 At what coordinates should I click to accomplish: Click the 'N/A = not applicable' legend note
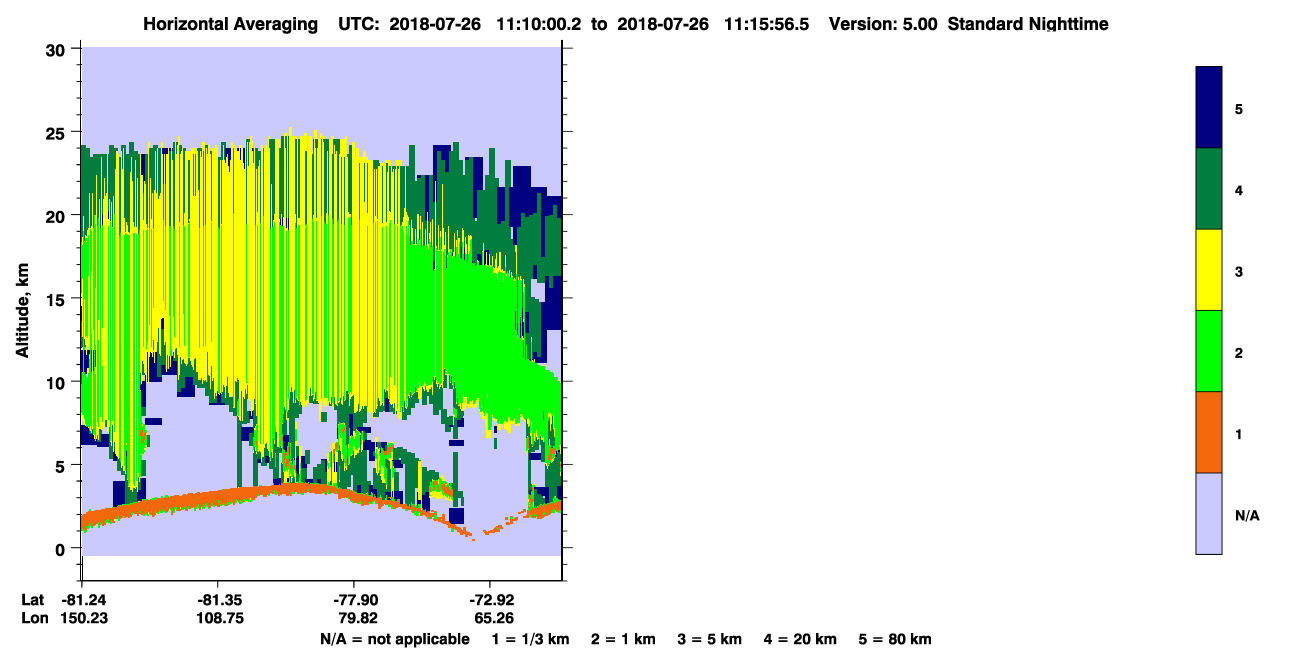tap(395, 639)
